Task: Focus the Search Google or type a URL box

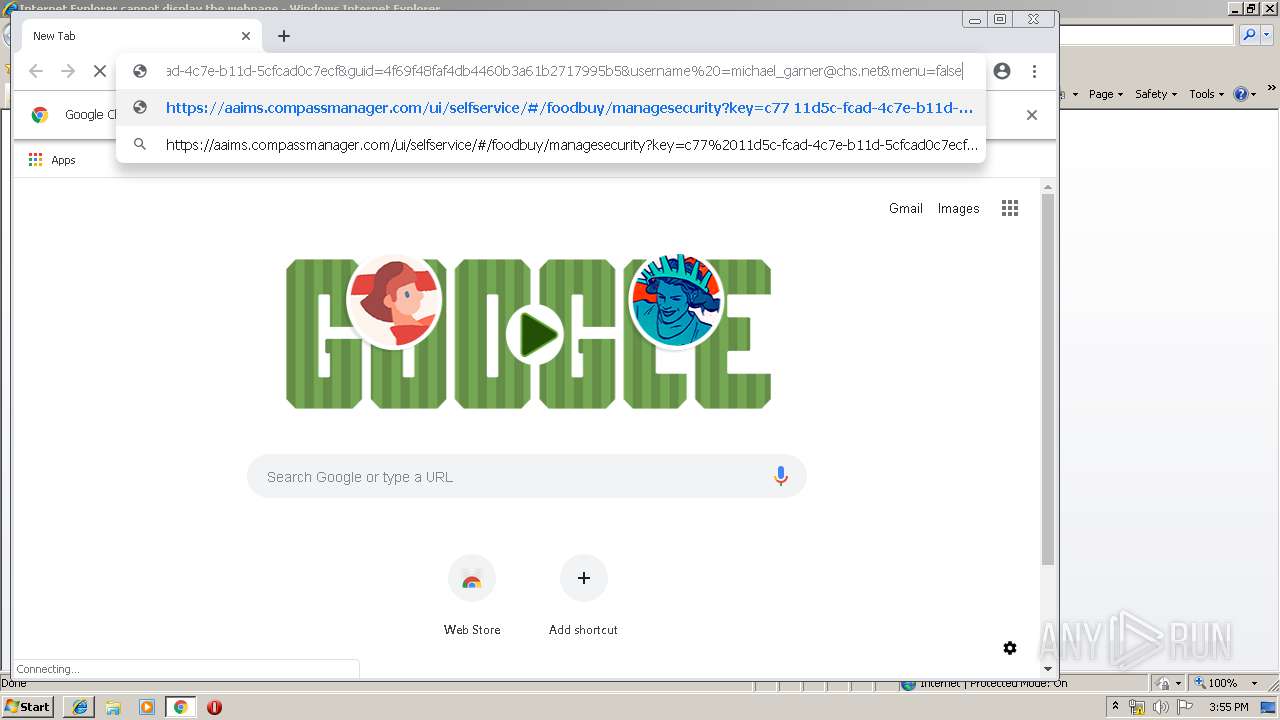Action: point(526,477)
